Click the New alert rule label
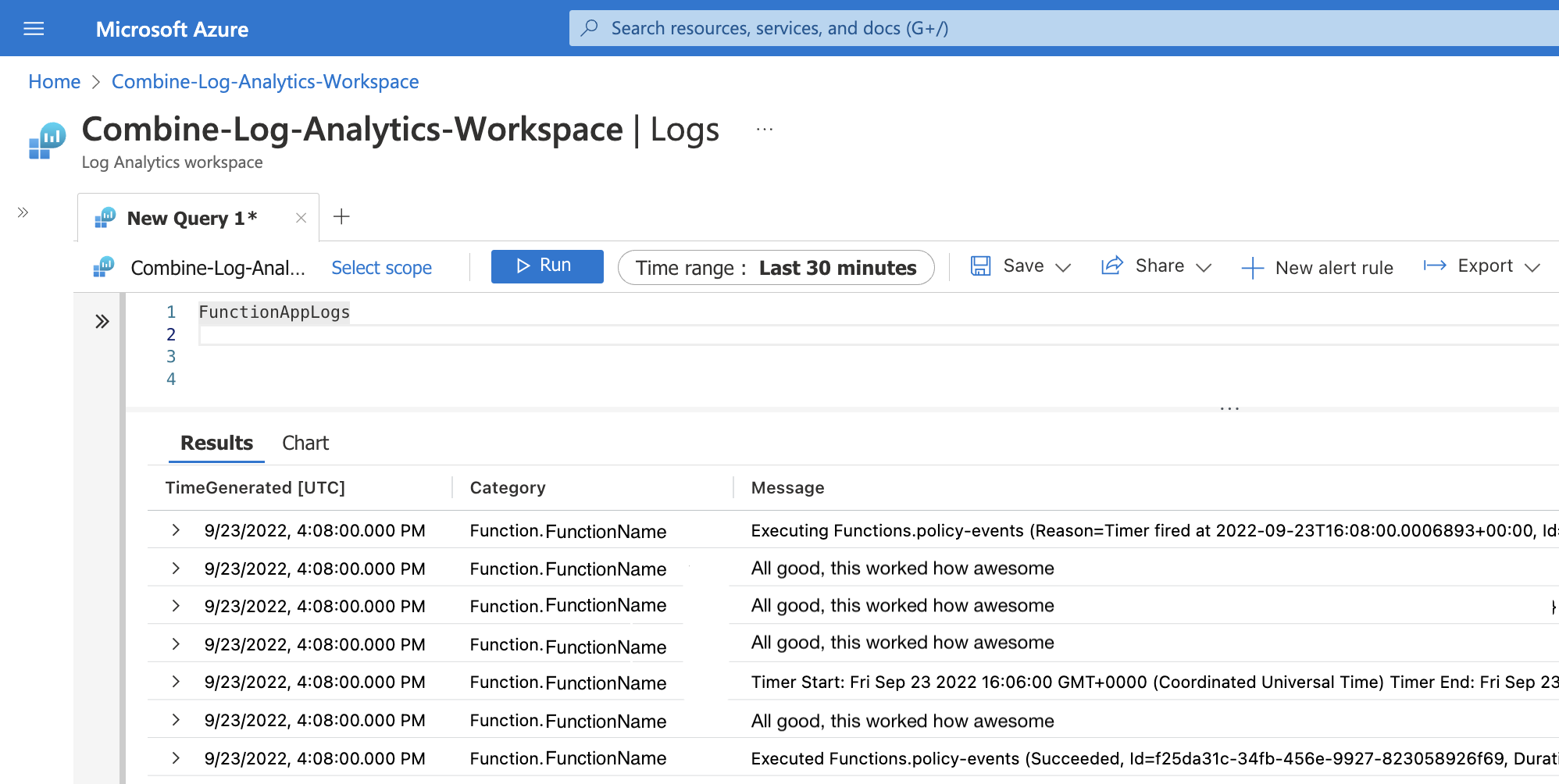 (1334, 268)
